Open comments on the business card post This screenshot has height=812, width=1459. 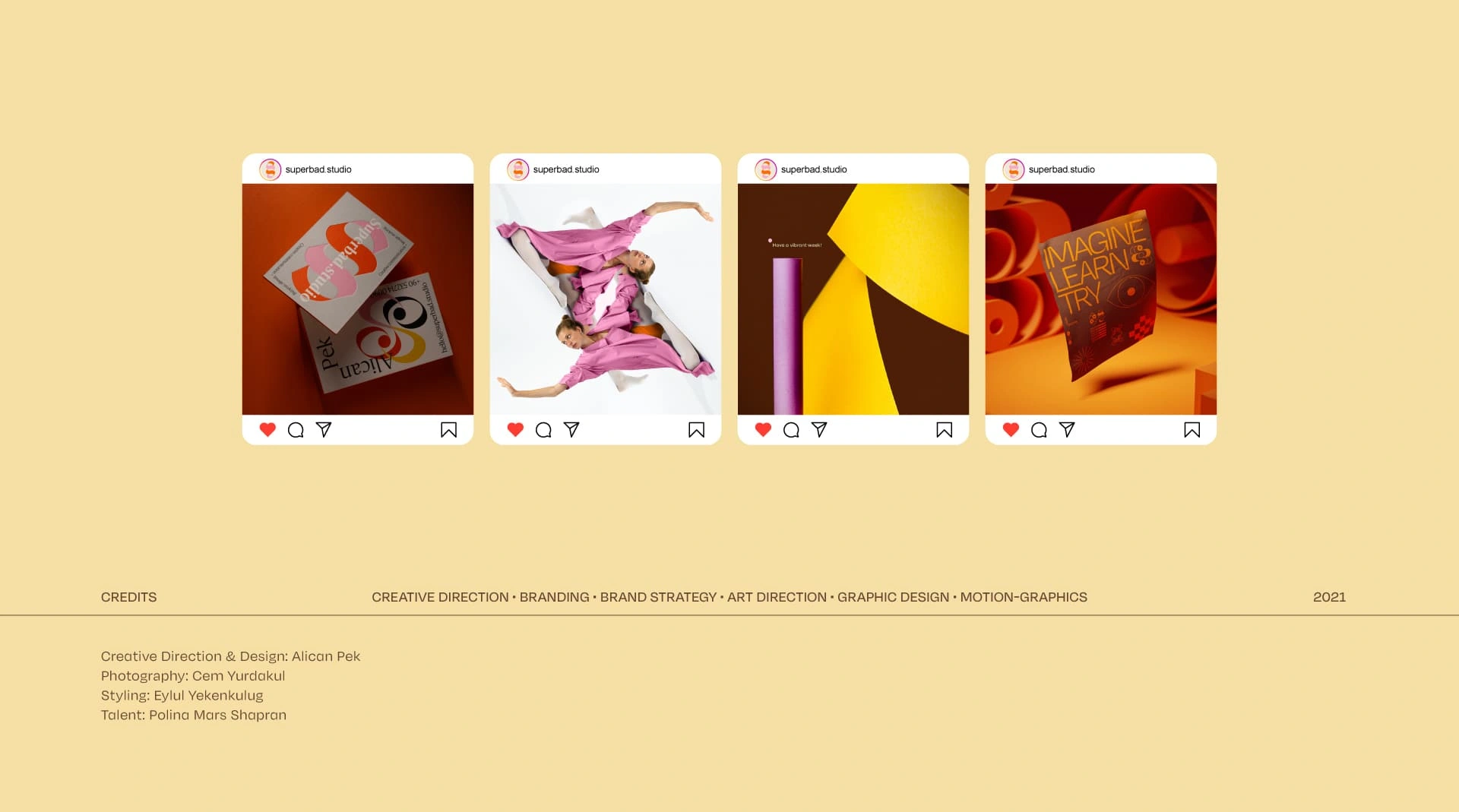pos(296,430)
